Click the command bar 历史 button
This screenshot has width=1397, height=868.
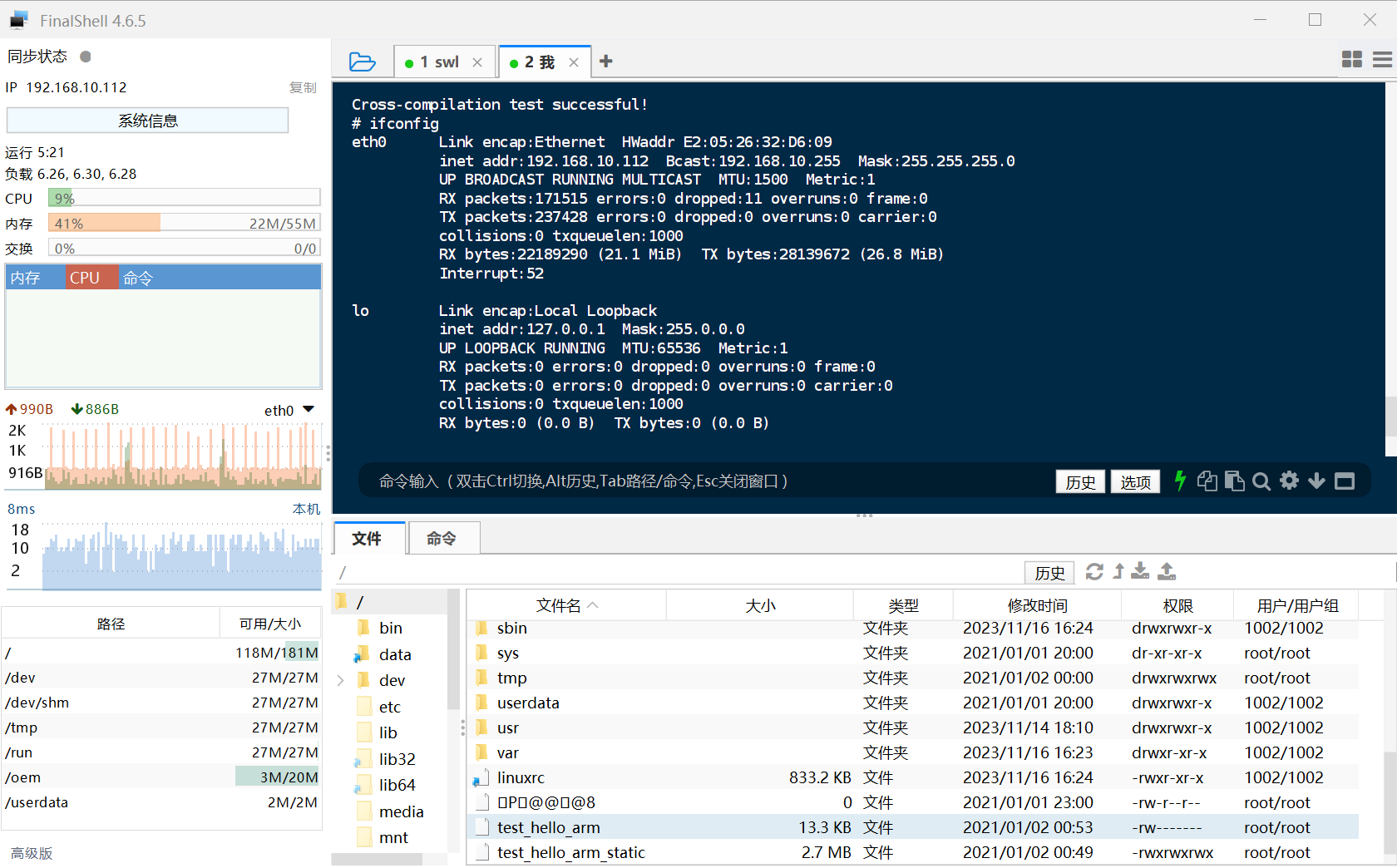point(1080,482)
